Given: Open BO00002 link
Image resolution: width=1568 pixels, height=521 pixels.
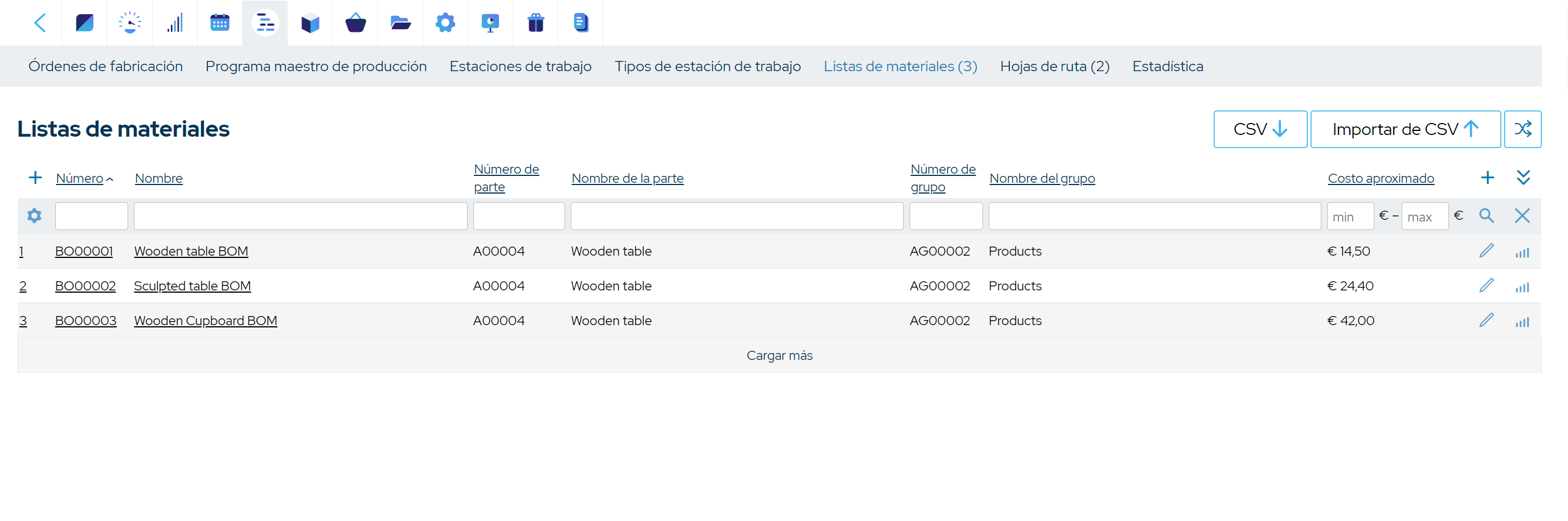Looking at the screenshot, I should [x=85, y=286].
